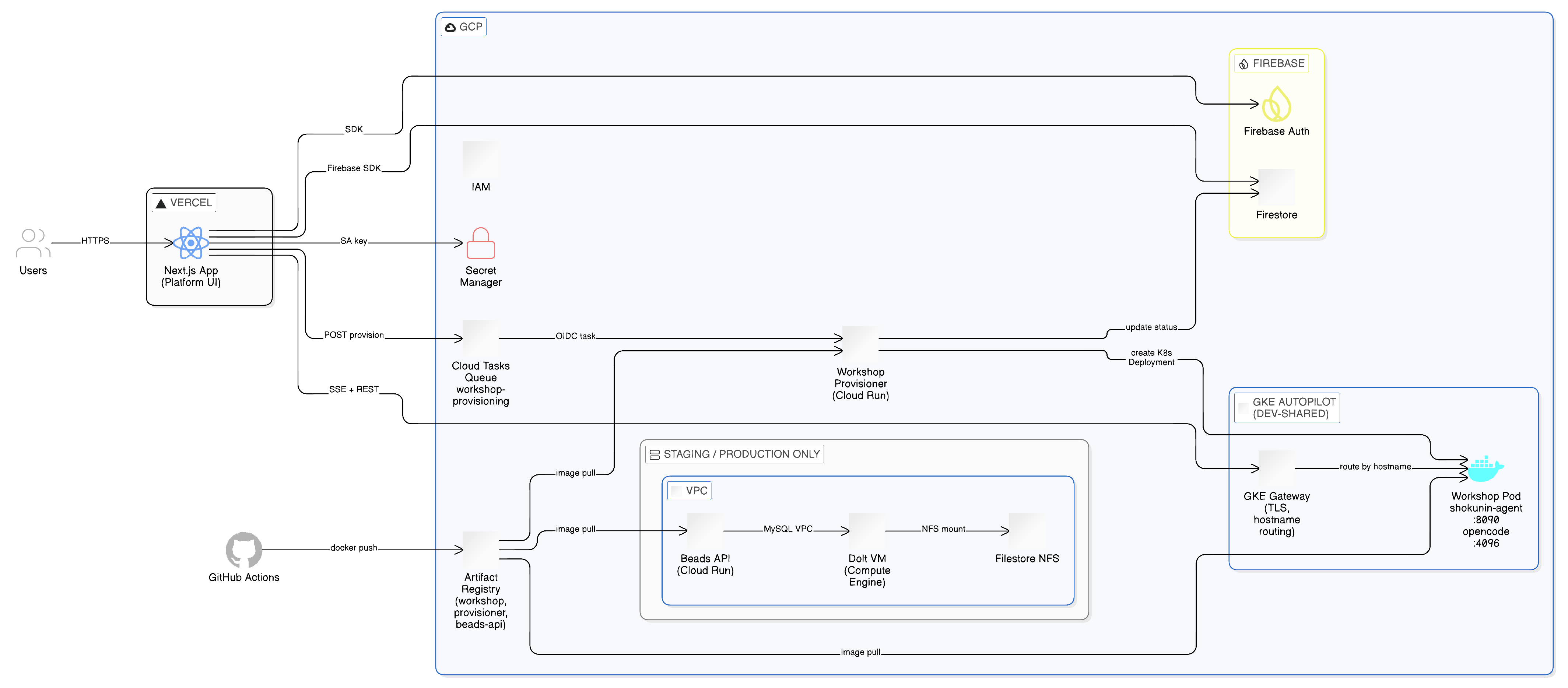Select the Secret Manager lock icon
The height and width of the screenshot is (688, 1568).
click(x=480, y=243)
